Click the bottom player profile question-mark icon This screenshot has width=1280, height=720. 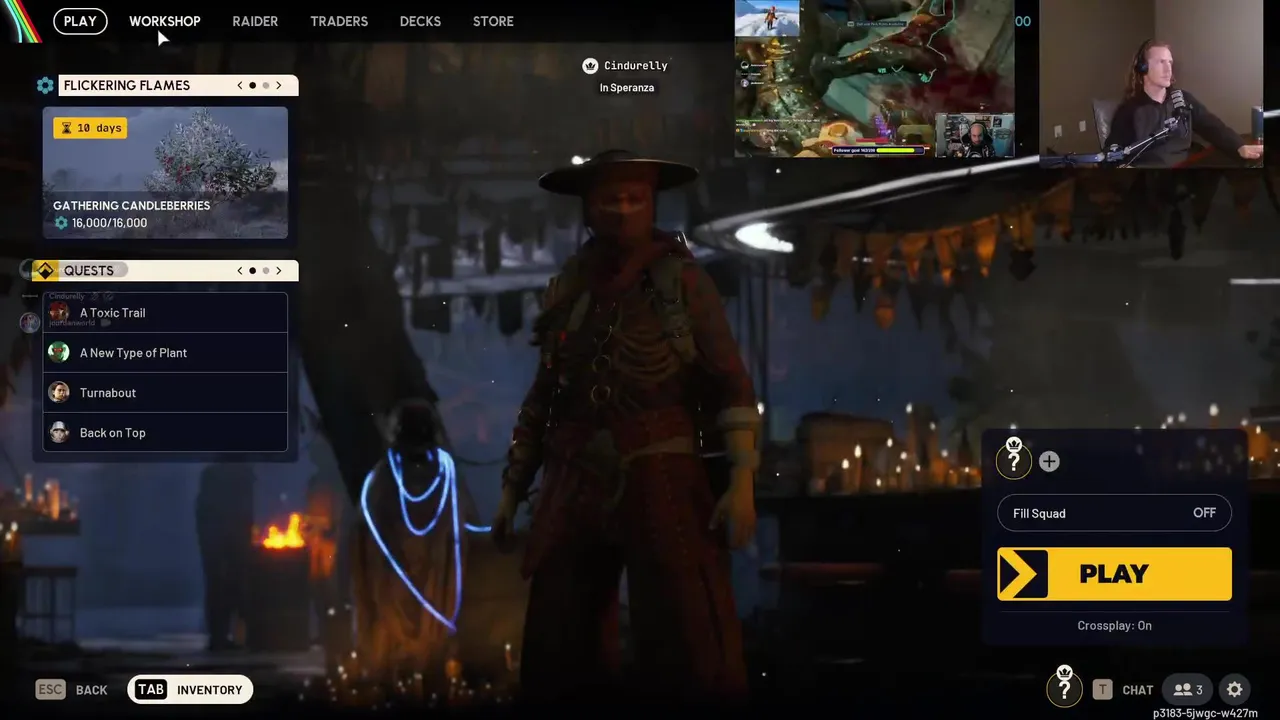click(x=1064, y=688)
